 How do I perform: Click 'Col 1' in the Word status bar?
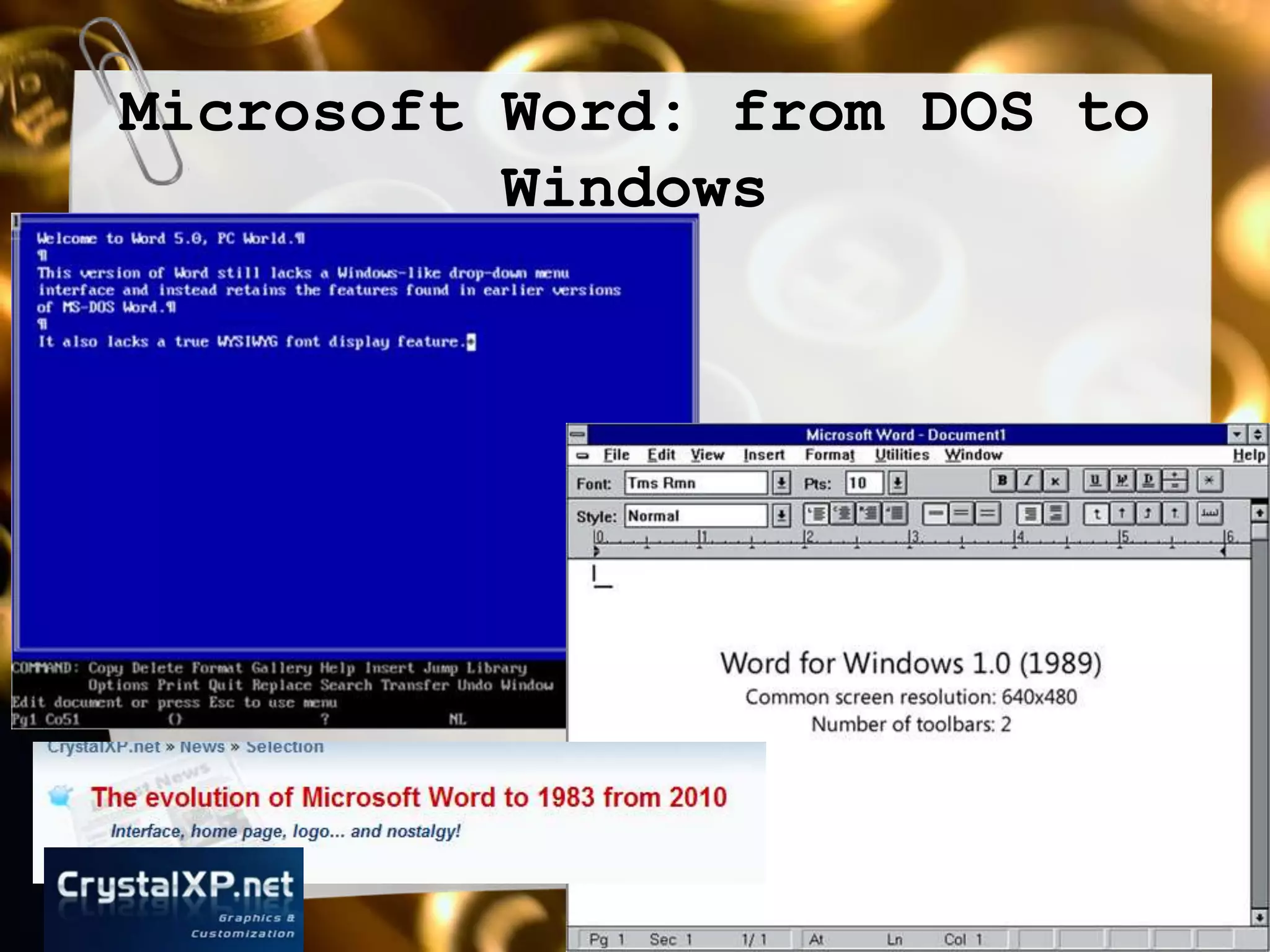point(963,940)
